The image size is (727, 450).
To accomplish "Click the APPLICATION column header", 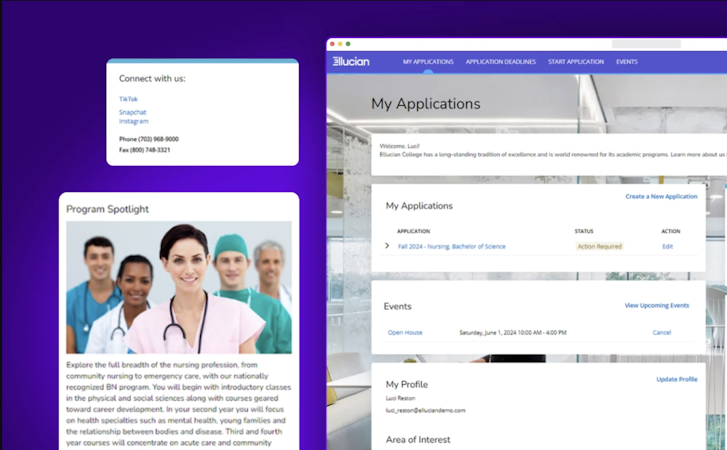I will coord(414,231).
